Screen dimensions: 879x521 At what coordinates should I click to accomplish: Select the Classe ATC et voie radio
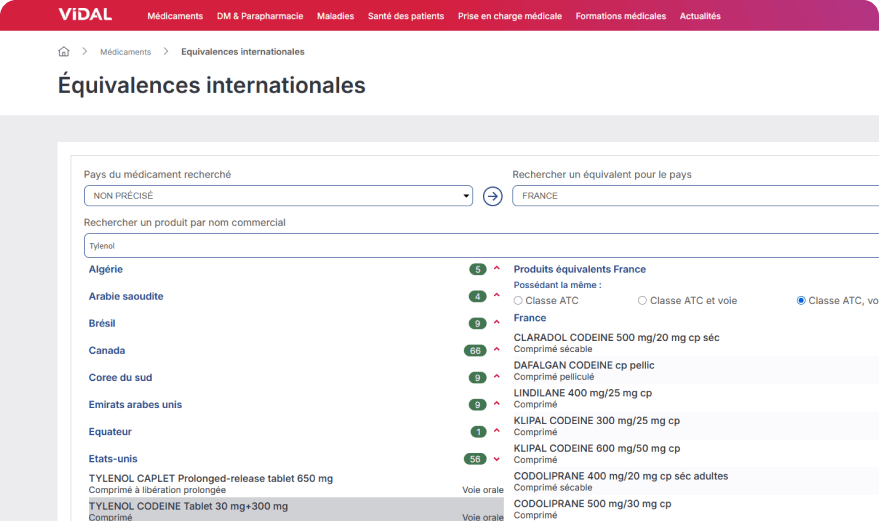pyautogui.click(x=642, y=301)
